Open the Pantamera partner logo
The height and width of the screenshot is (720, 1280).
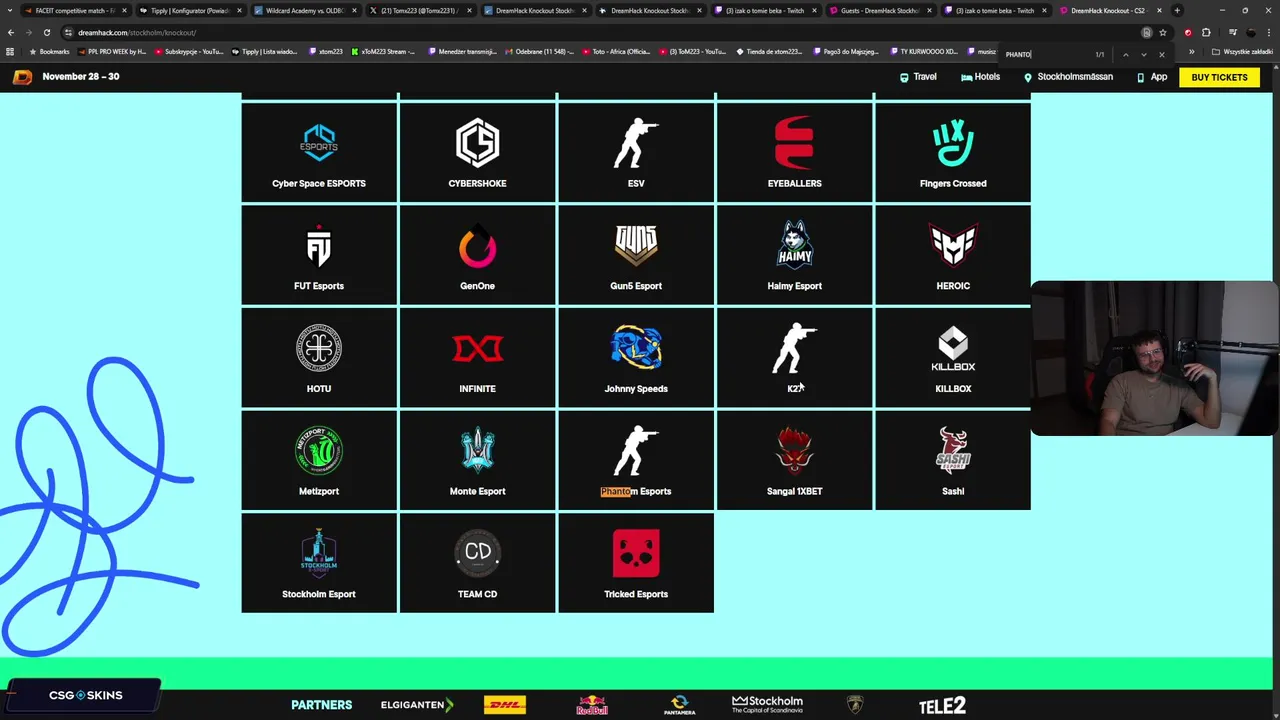tap(679, 705)
